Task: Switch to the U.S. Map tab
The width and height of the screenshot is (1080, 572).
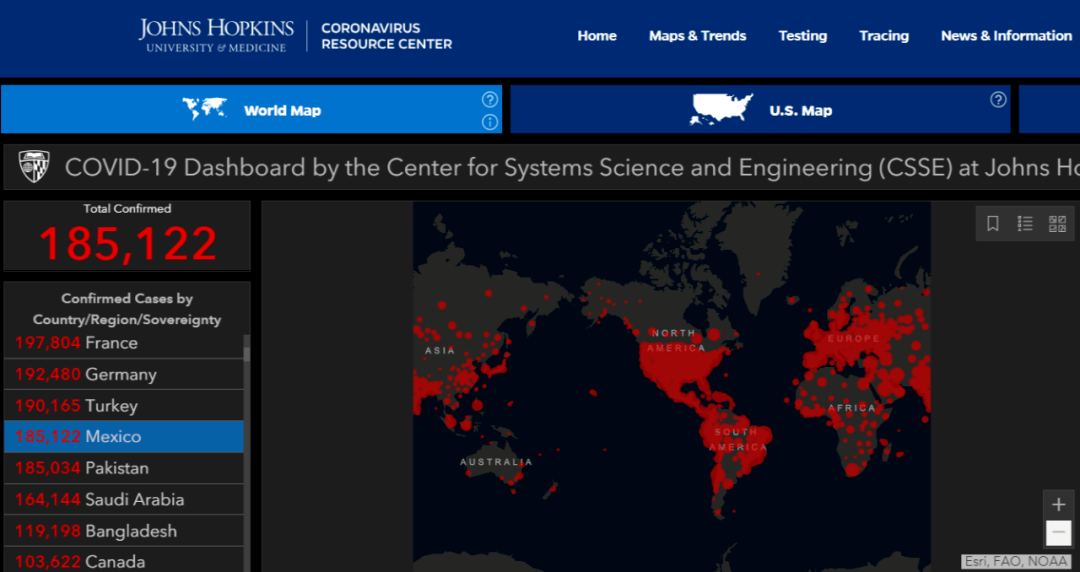Action: tap(760, 109)
